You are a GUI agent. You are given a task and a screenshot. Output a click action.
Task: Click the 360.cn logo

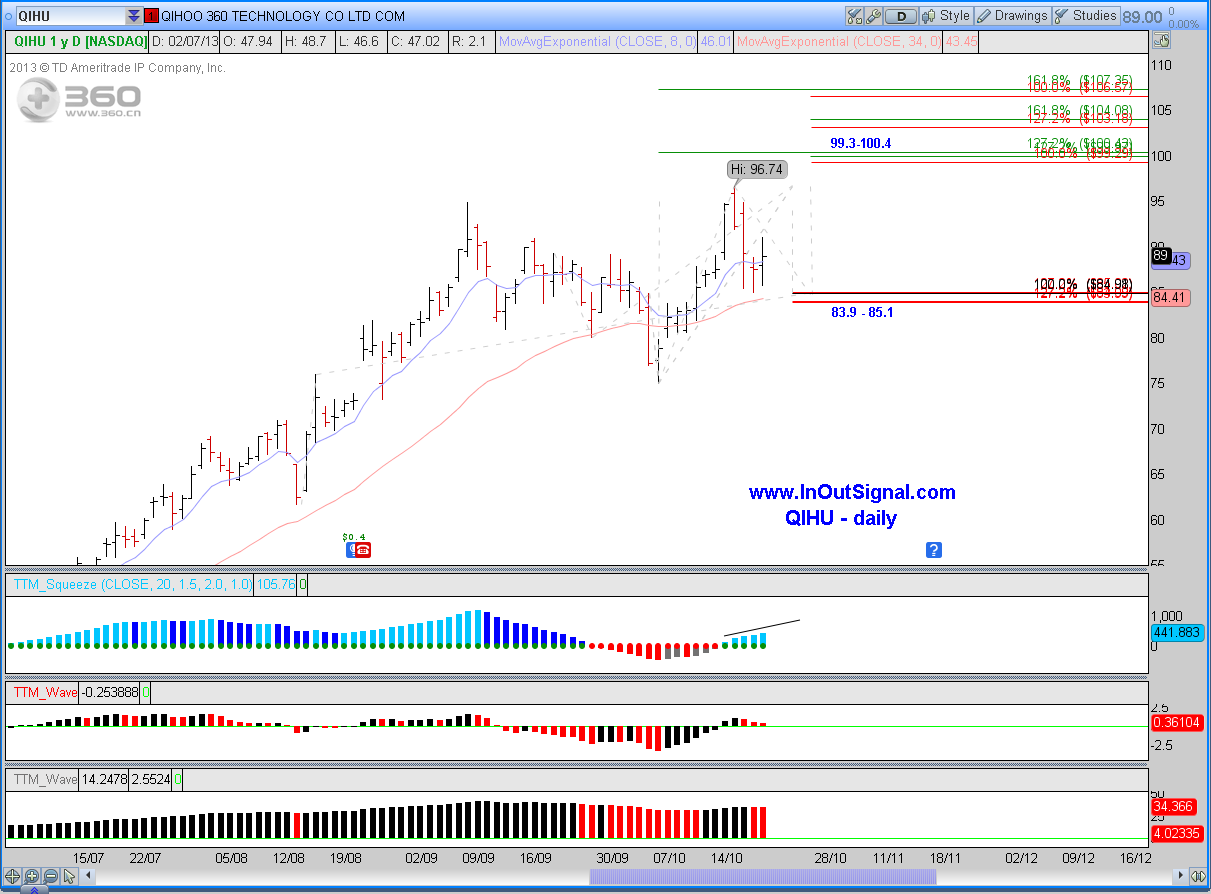click(x=78, y=101)
